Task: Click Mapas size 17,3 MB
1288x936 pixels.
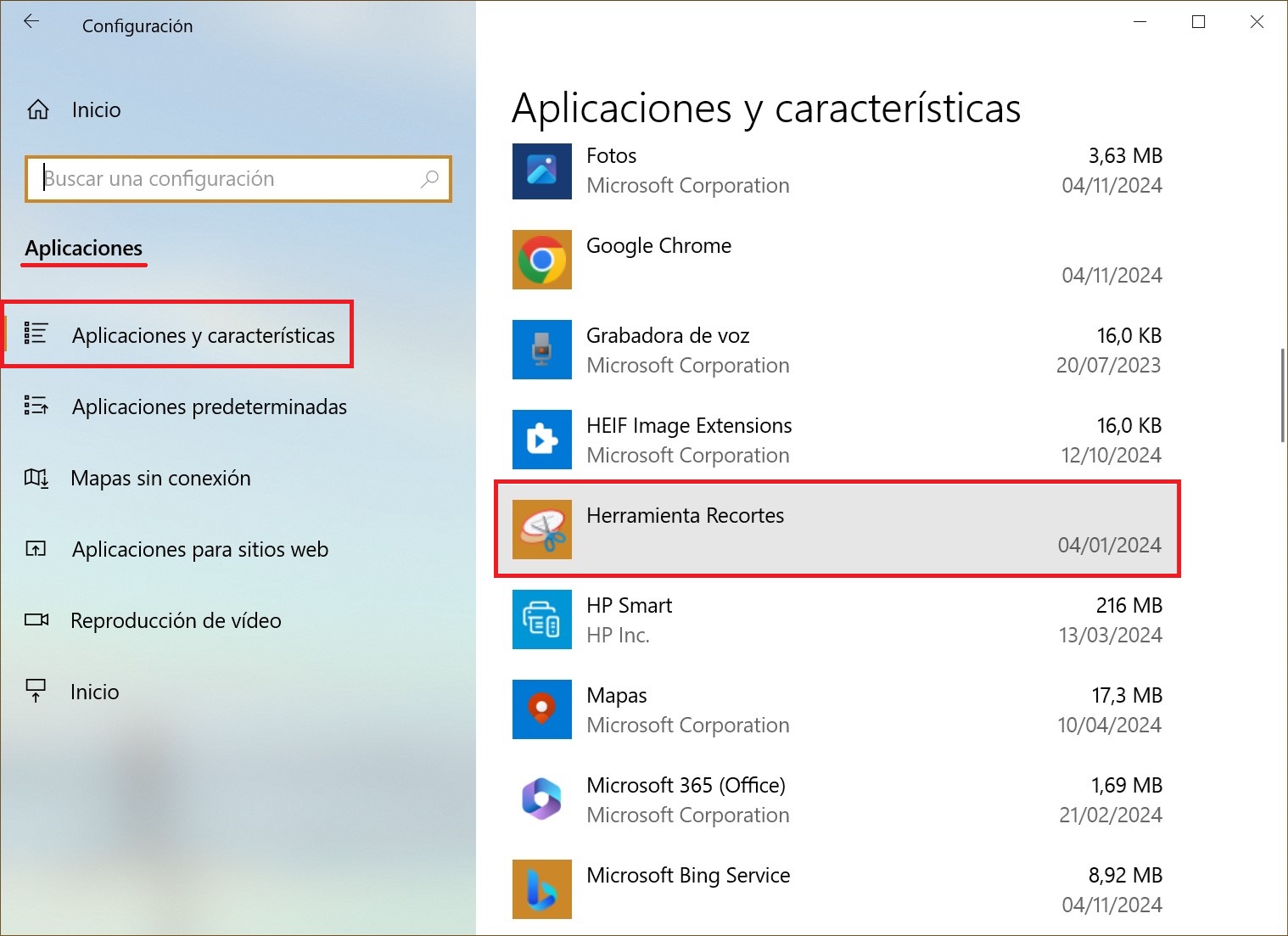Action: [1127, 695]
